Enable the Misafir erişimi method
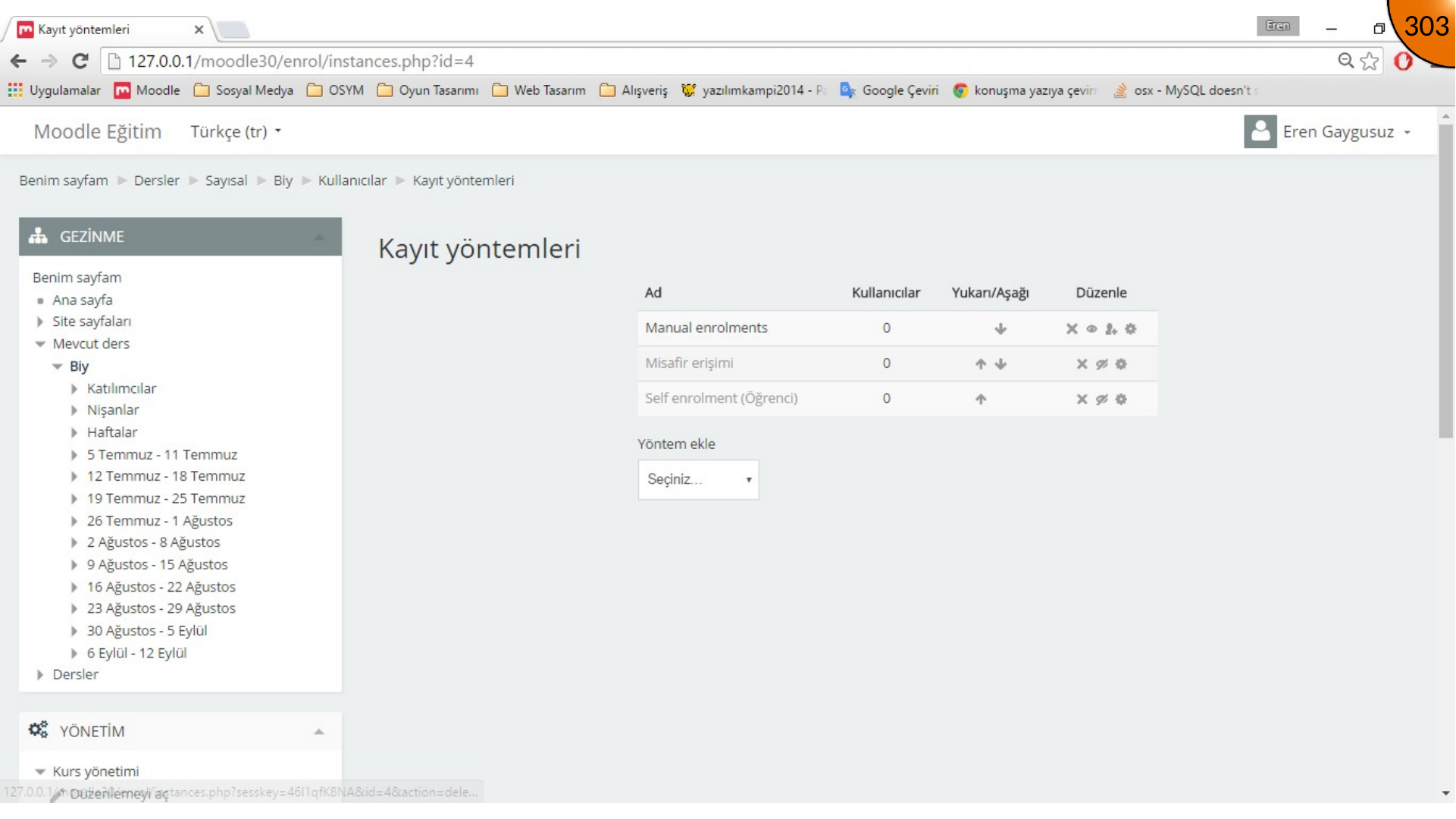Screen dimensions: 1456x819 click(1101, 364)
